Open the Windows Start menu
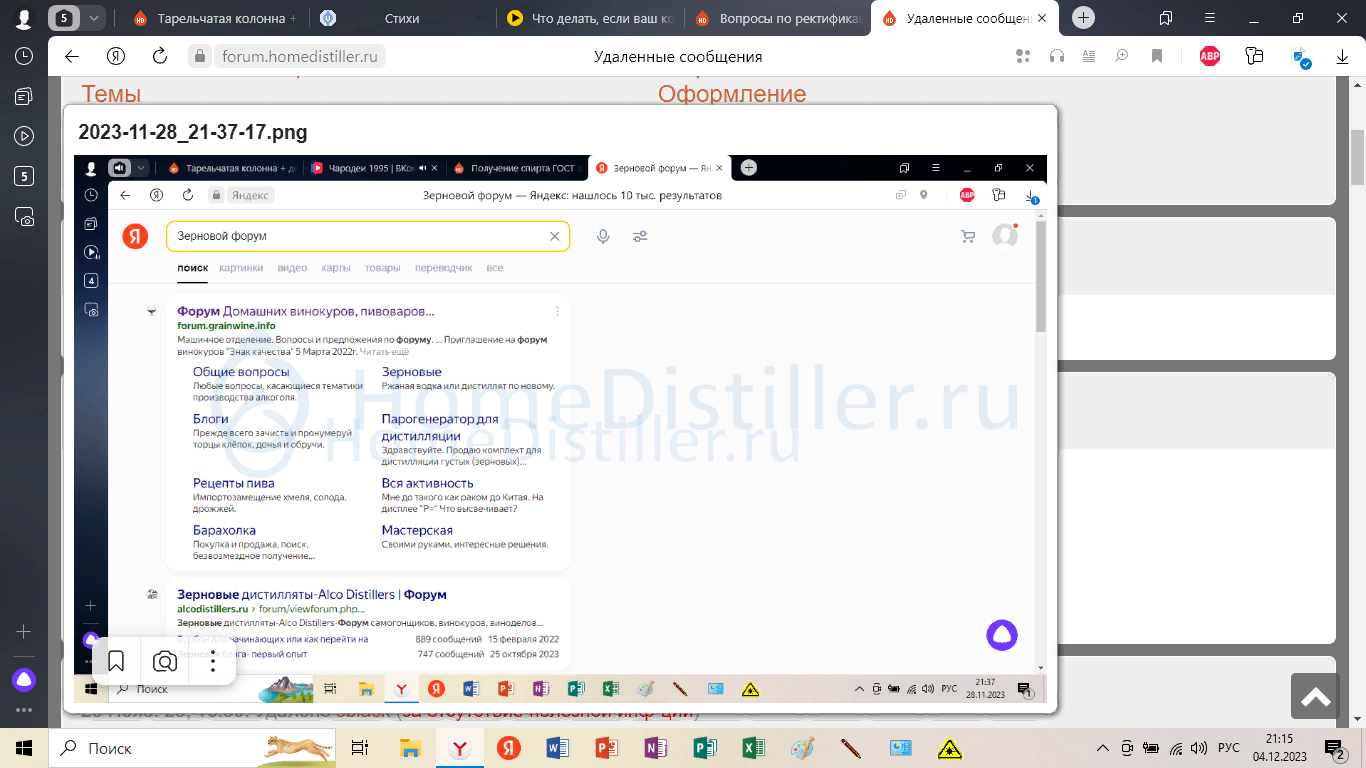The height and width of the screenshot is (768, 1366). pyautogui.click(x=24, y=748)
